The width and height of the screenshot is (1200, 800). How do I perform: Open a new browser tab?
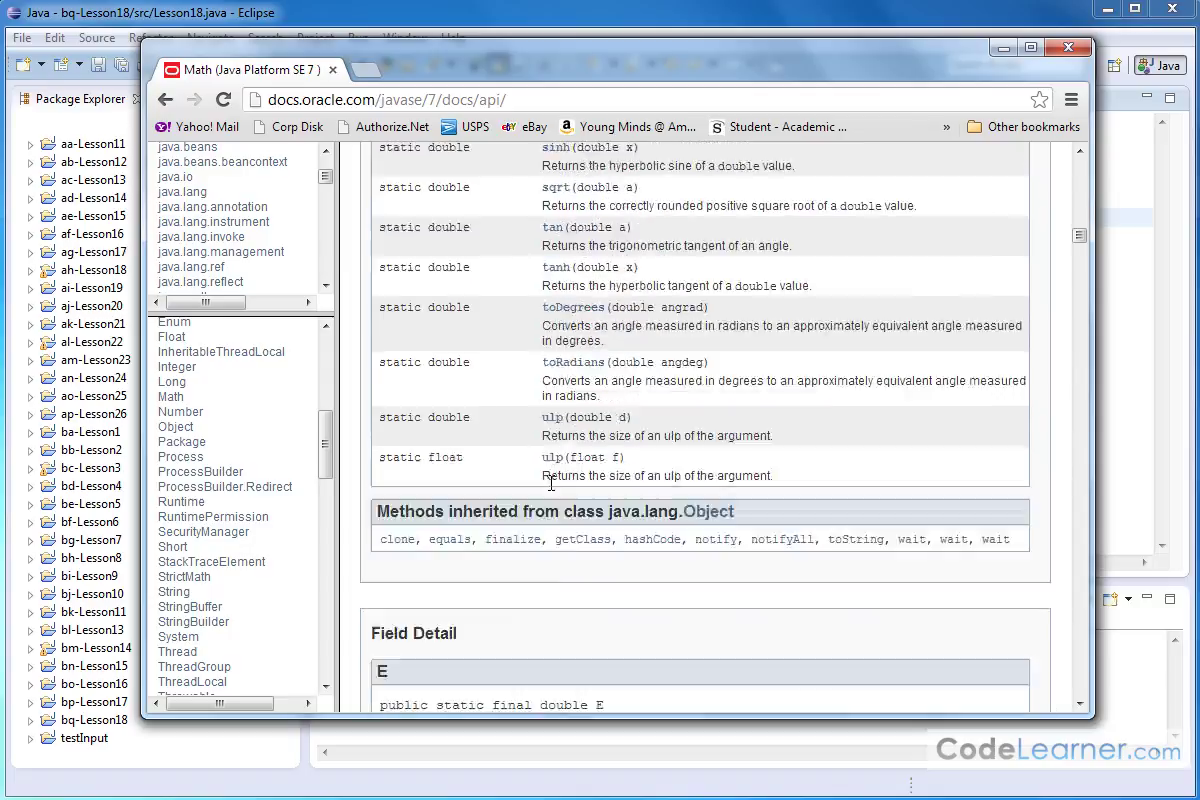coord(366,70)
